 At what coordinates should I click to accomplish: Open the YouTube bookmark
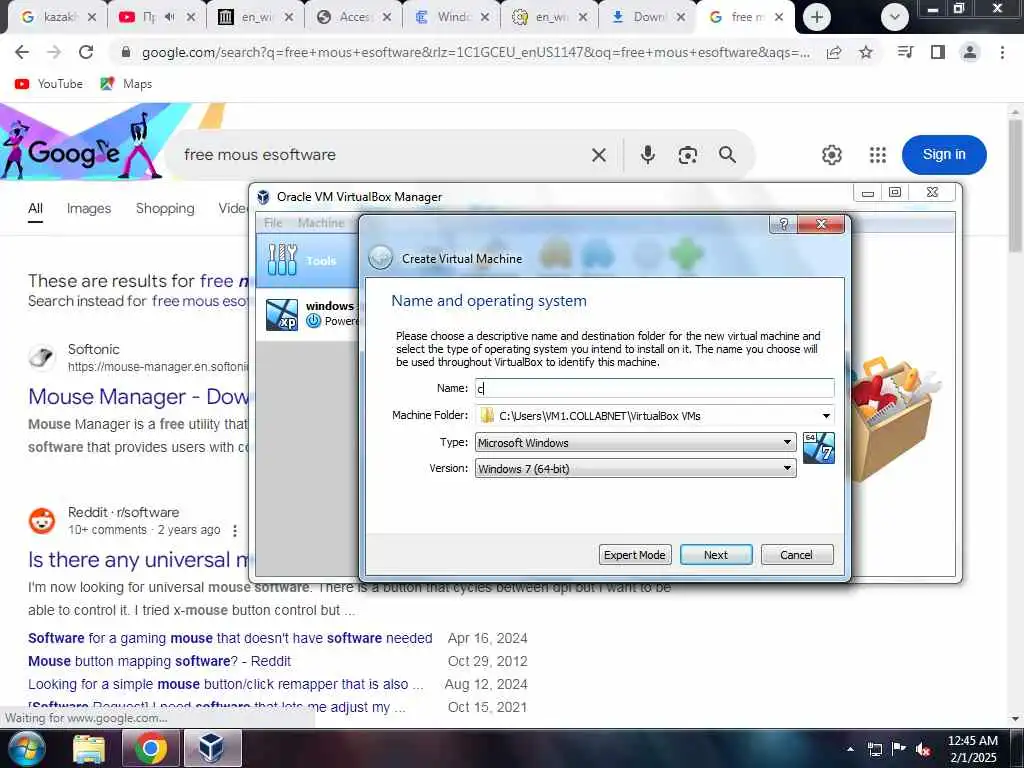point(49,84)
